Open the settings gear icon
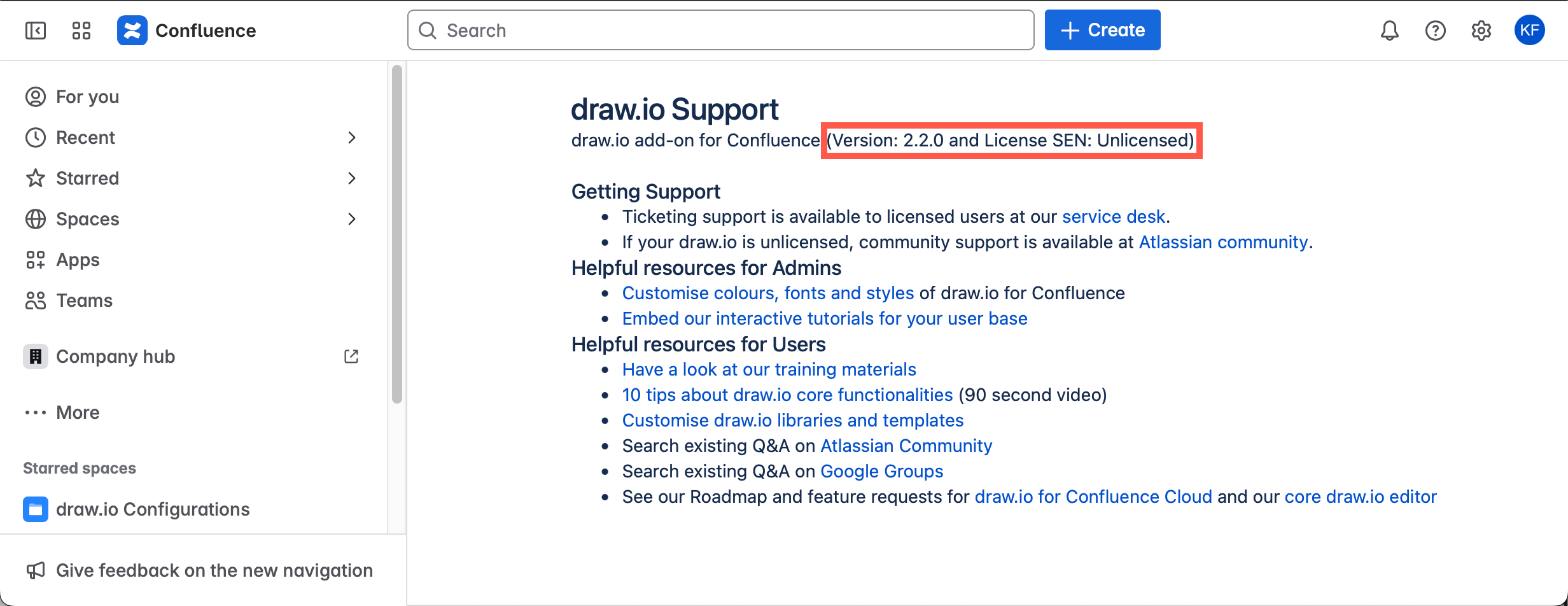Screen dimensions: 1568x606 [x=1481, y=30]
